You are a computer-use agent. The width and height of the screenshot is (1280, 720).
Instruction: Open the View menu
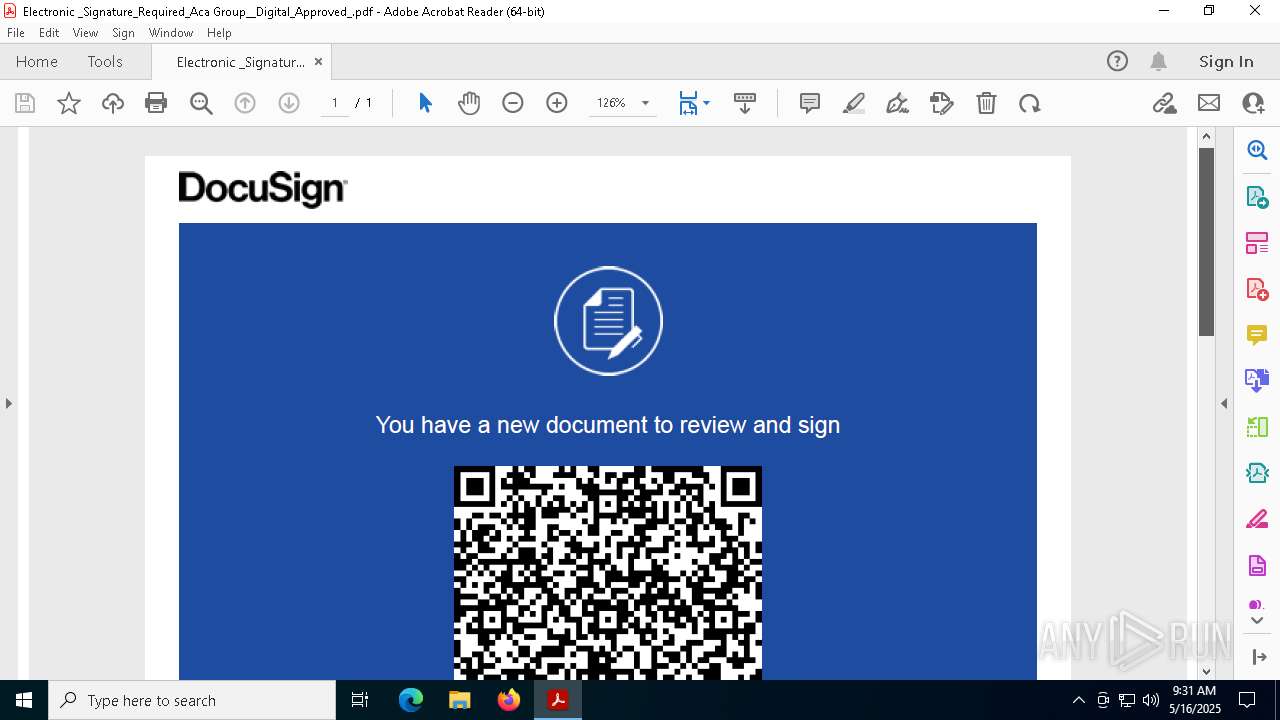85,33
